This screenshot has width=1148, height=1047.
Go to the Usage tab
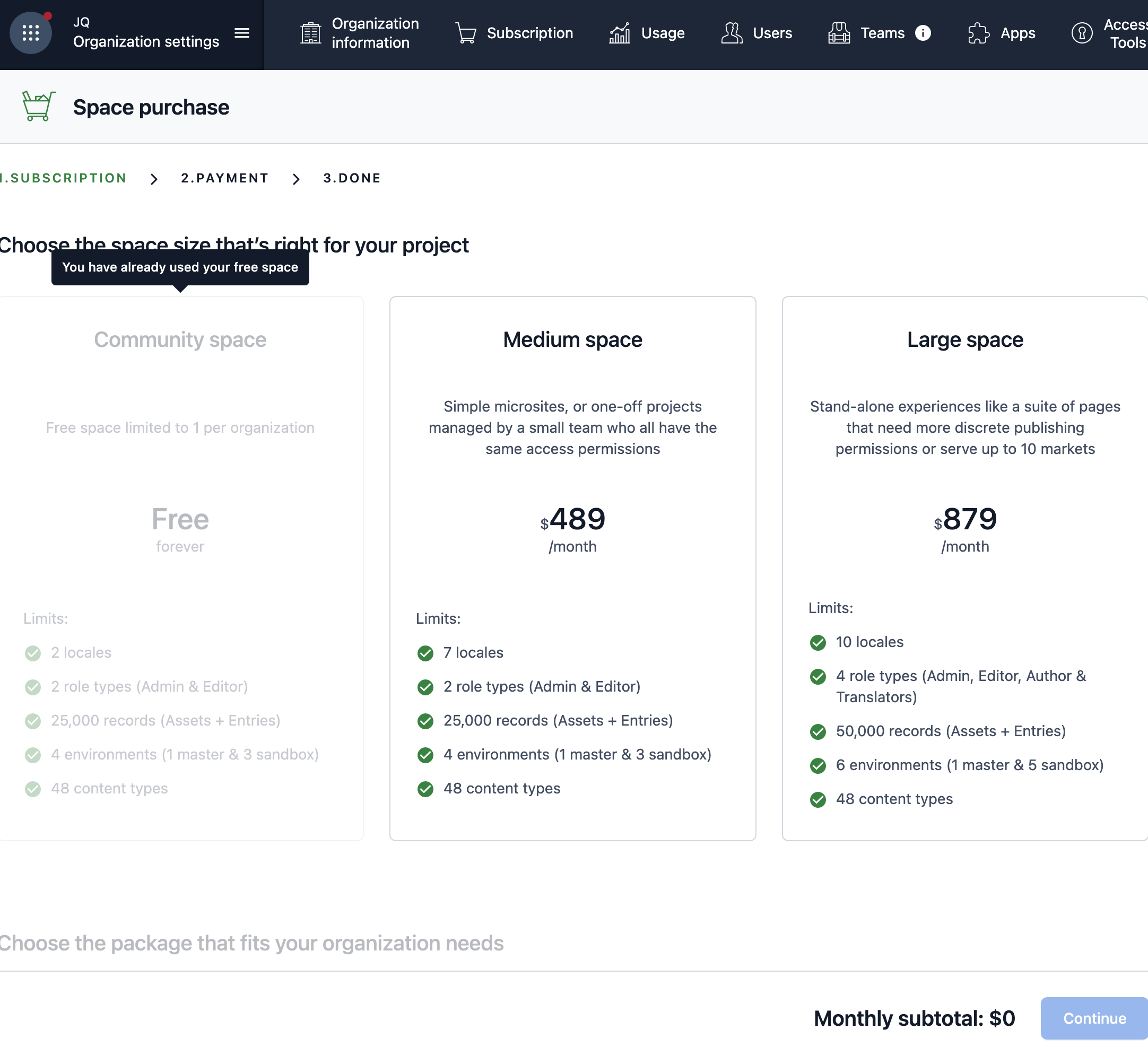click(x=663, y=33)
